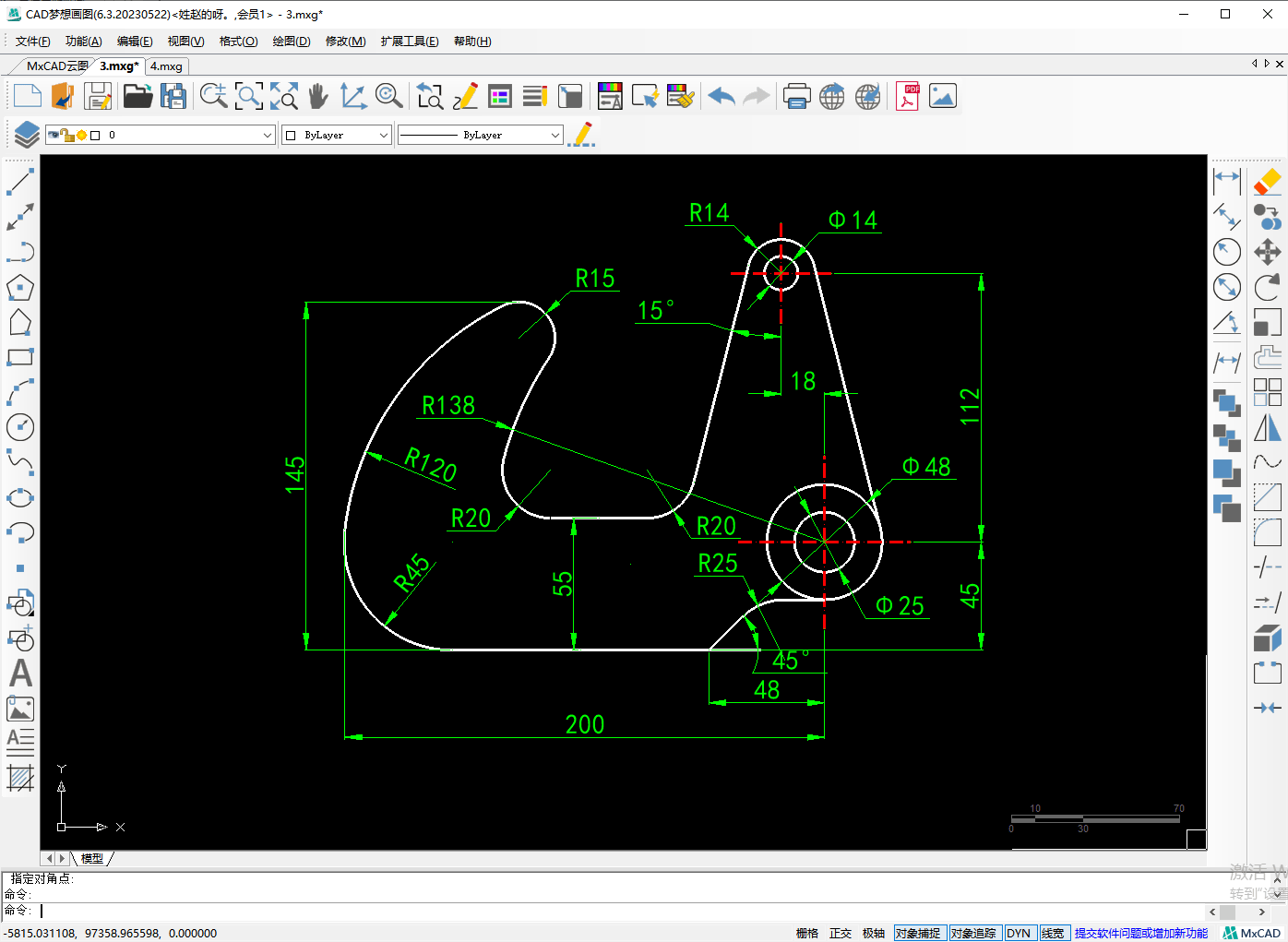Export drawing to PDF
Image resolution: width=1288 pixels, height=942 pixels.
pos(908,96)
